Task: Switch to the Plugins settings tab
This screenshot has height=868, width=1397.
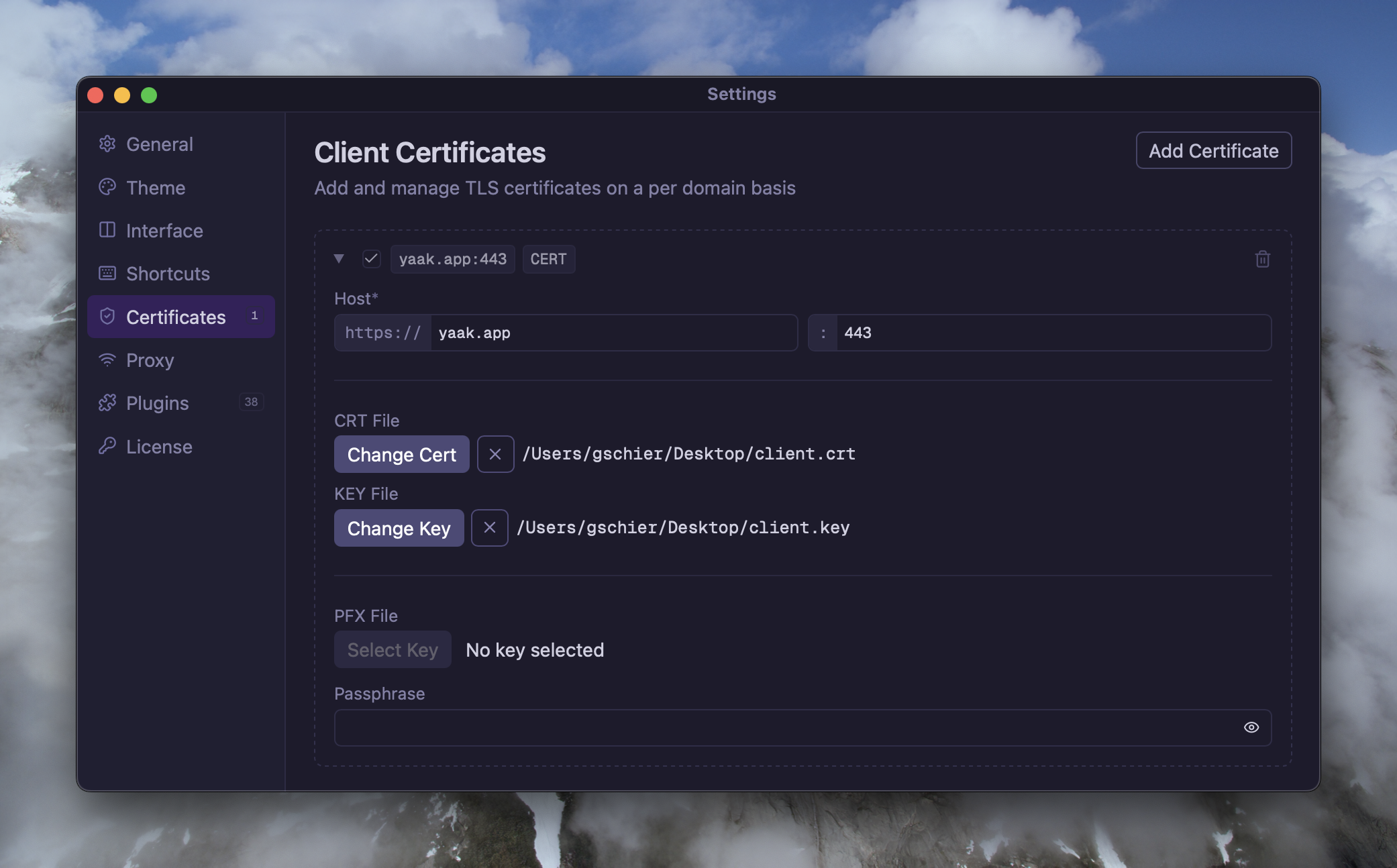Action: (158, 402)
